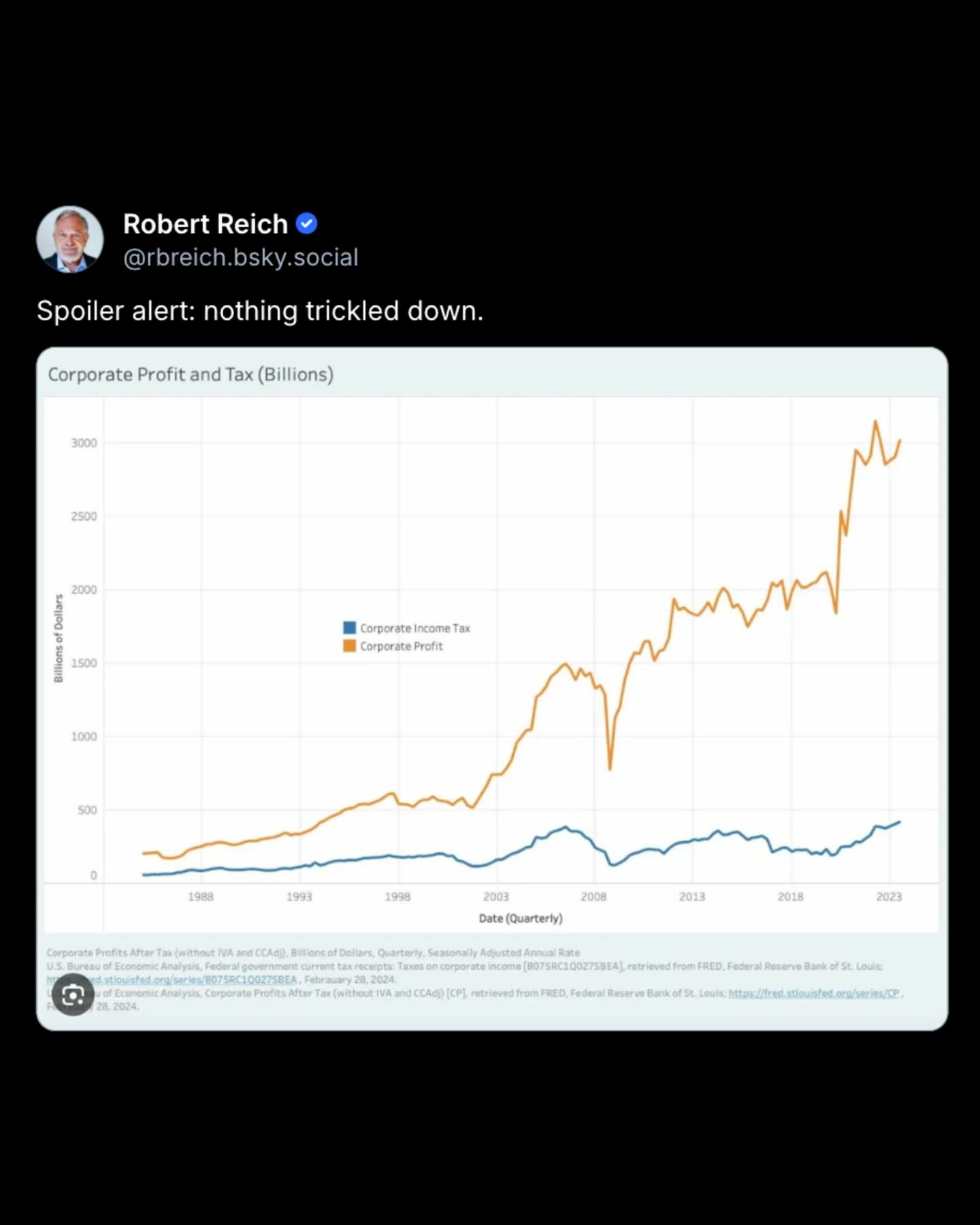Click the "Spoiler alert" post text
The width and height of the screenshot is (980, 1225).
(260, 311)
